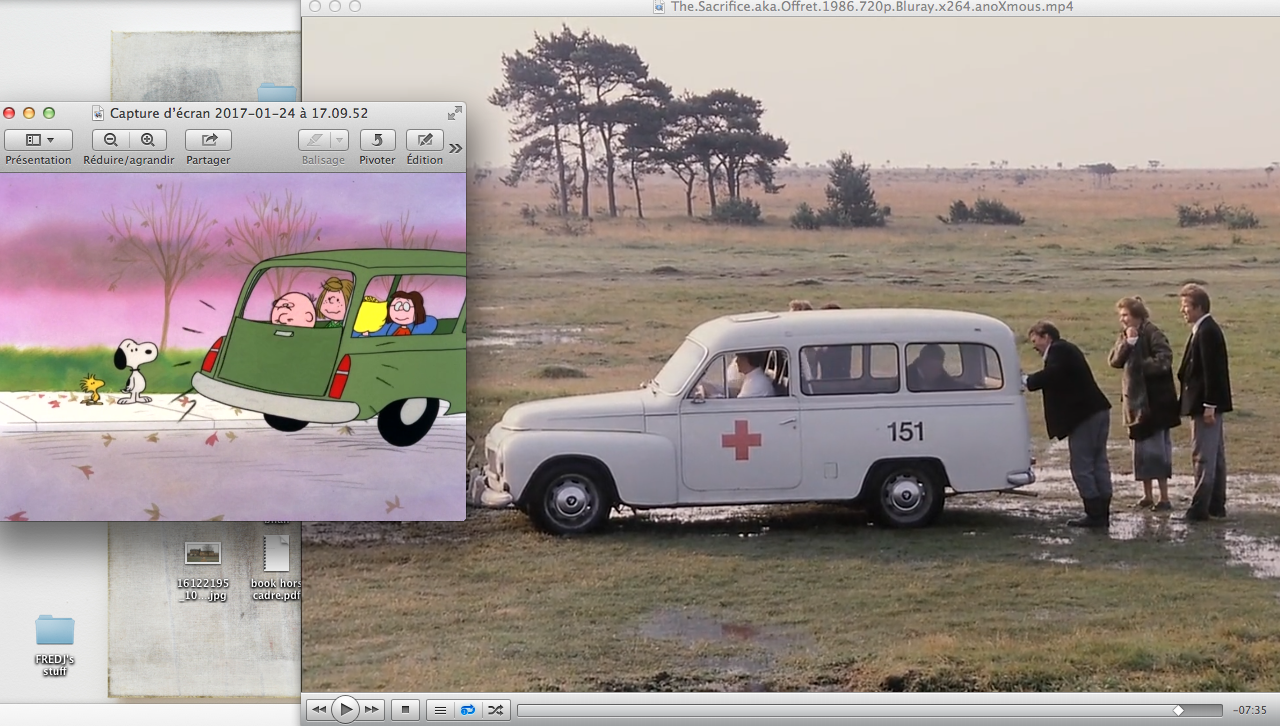Toggle the loop/repeat mode
This screenshot has height=726, width=1280.
[467, 710]
